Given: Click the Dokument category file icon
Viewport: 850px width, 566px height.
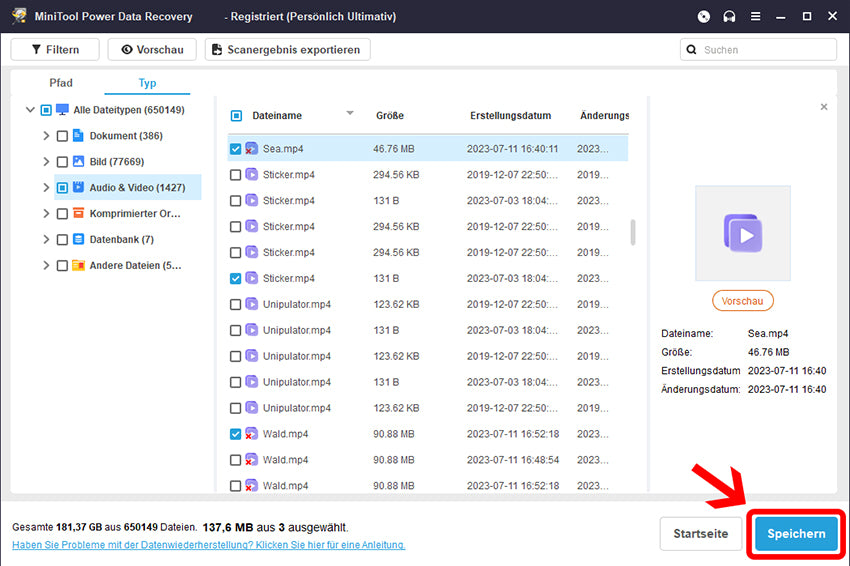Looking at the screenshot, I should click(x=78, y=136).
